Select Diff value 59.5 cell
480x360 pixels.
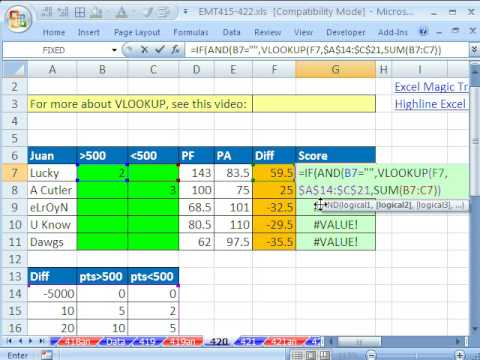274,173
